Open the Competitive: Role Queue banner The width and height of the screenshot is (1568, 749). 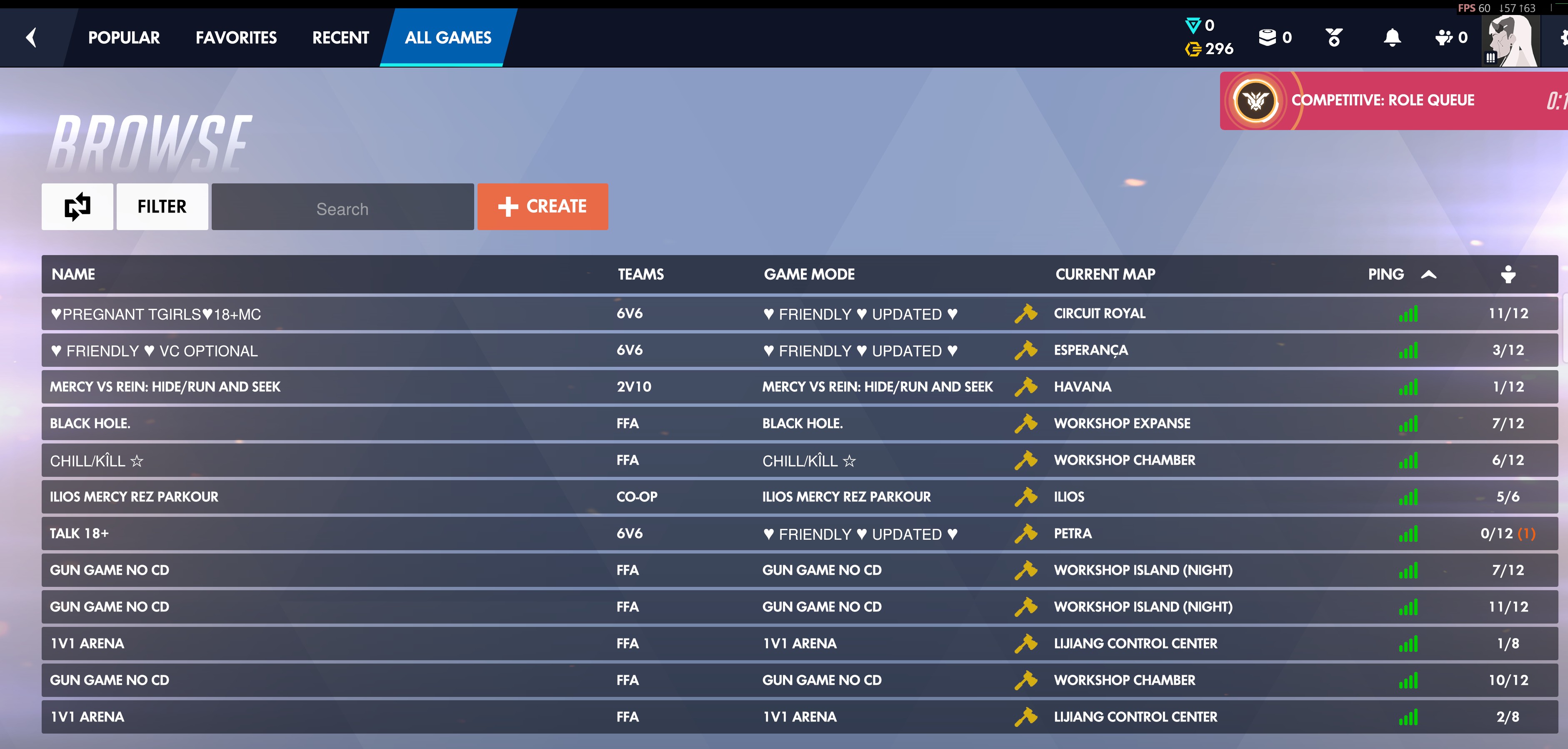pyautogui.click(x=1394, y=100)
